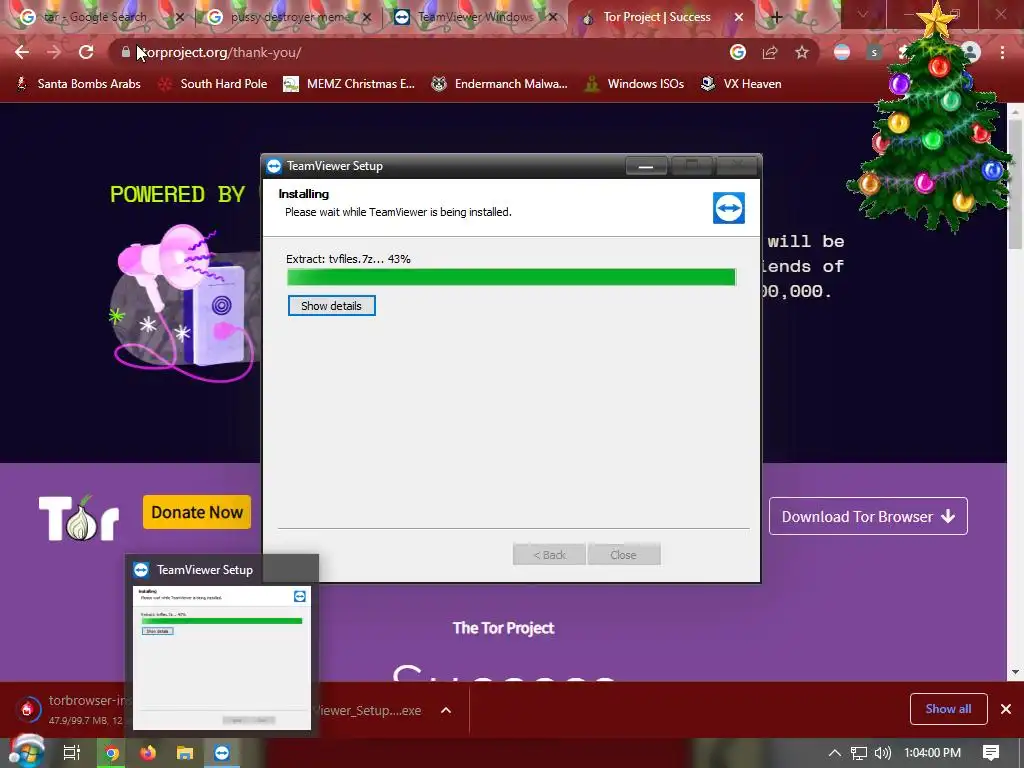Reload the Tor Project page
1024x768 pixels.
coord(86,52)
